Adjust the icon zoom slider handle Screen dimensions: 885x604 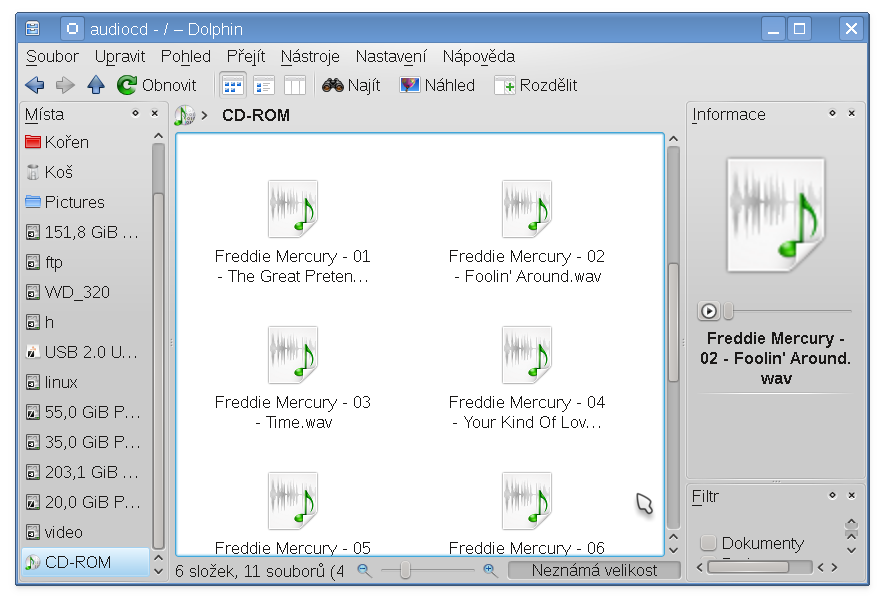pyautogui.click(x=405, y=571)
